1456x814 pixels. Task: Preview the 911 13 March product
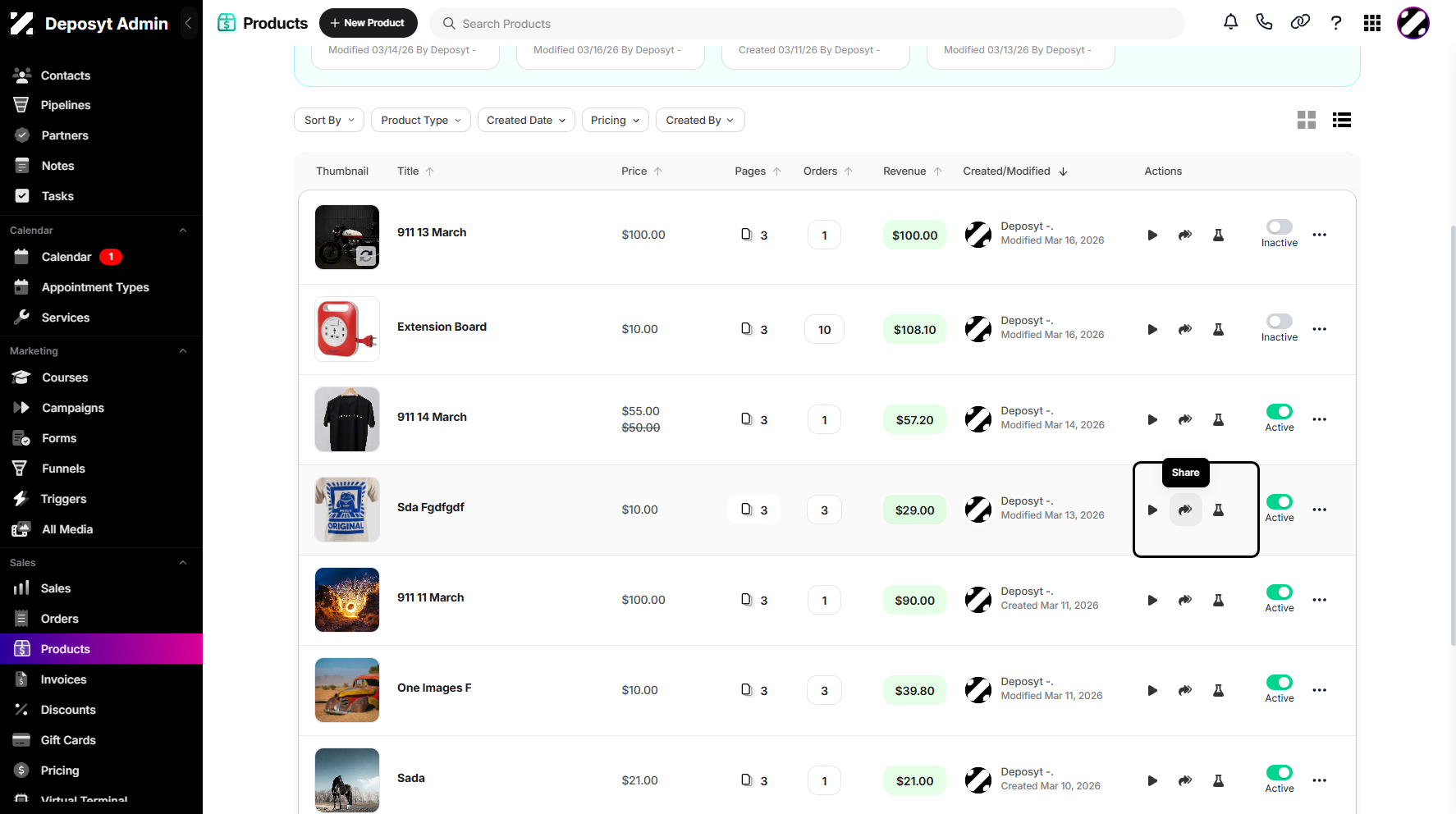[1152, 235]
